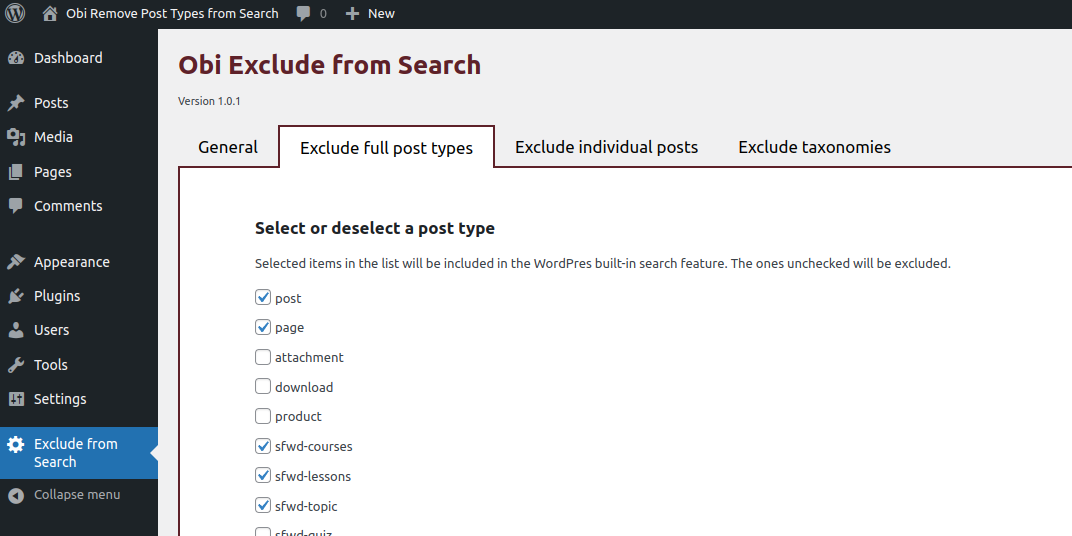Click the comment count 0 in admin bar
Screen dimensions: 1072x536
point(323,14)
